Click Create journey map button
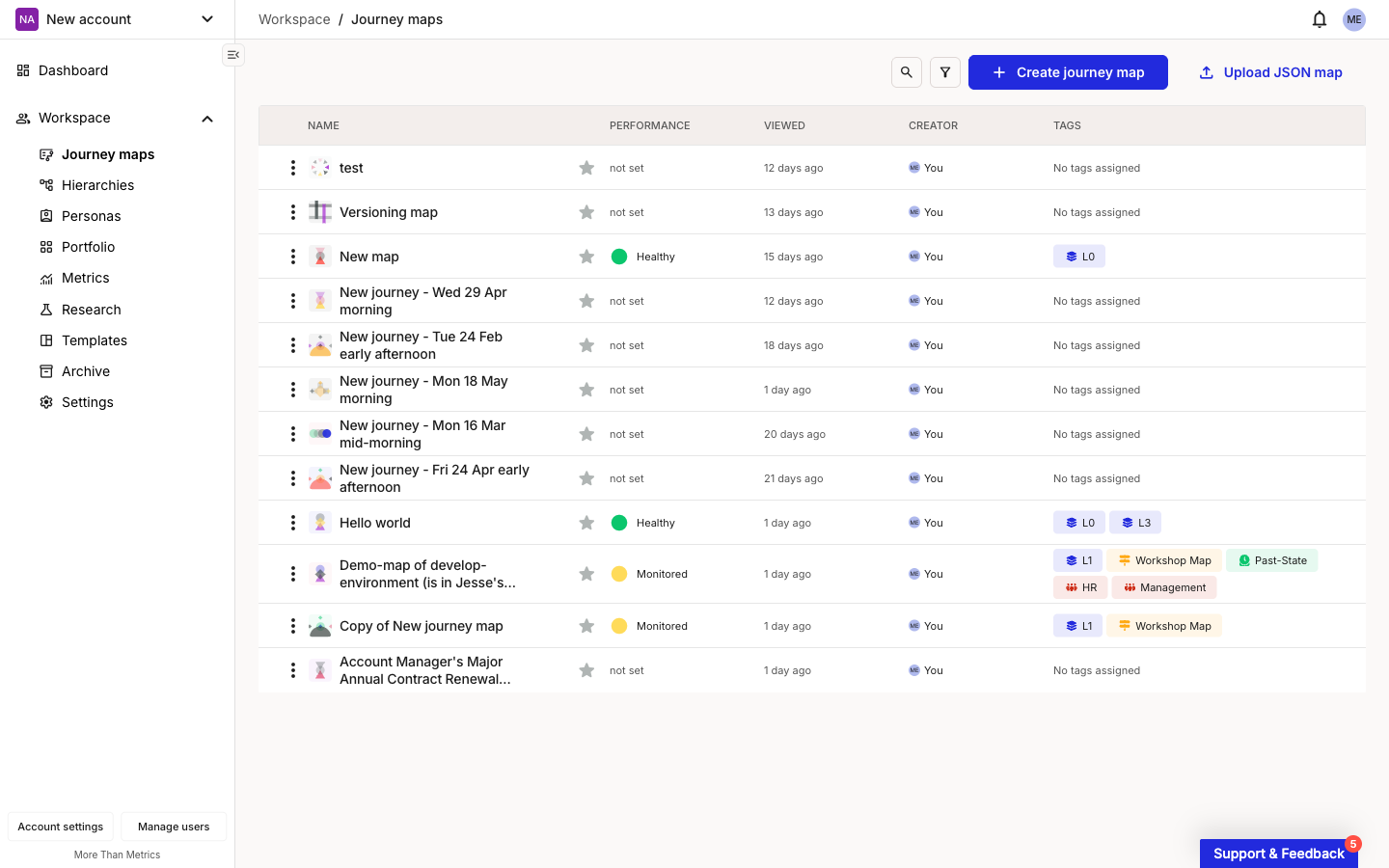The height and width of the screenshot is (868, 1389). tap(1068, 72)
